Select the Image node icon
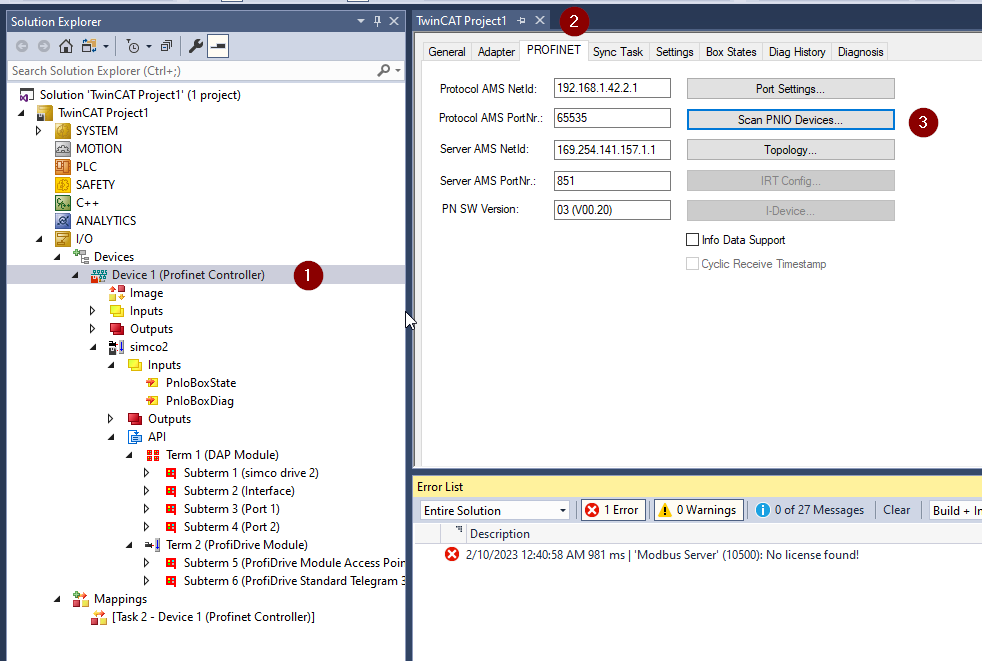The image size is (982, 661). point(117,293)
